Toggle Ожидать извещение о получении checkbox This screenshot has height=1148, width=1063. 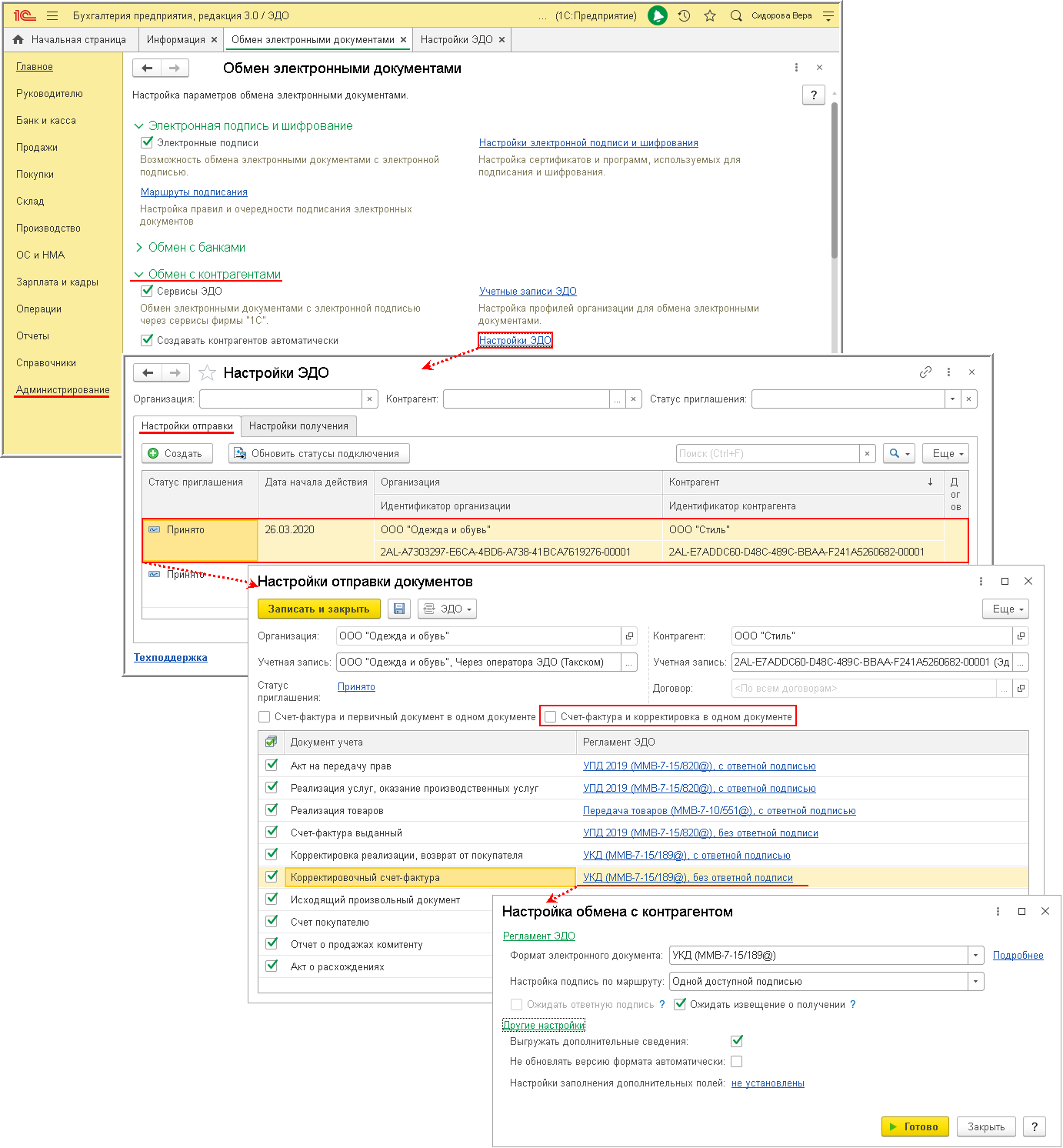pos(680,1004)
